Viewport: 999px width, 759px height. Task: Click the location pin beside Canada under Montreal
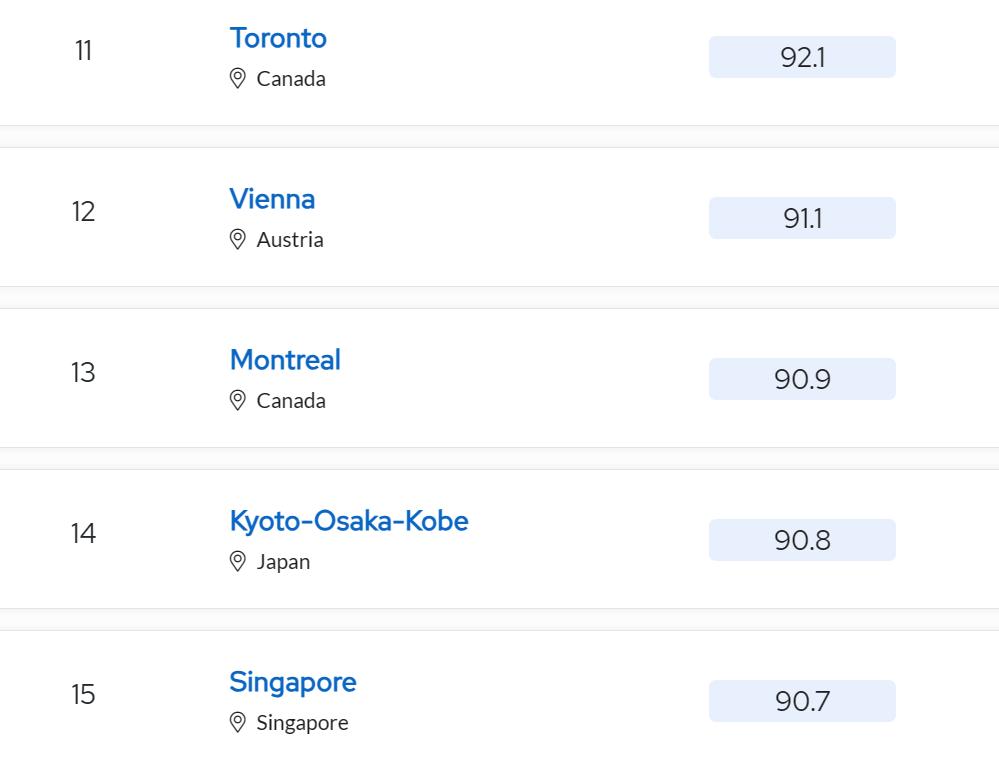point(238,401)
